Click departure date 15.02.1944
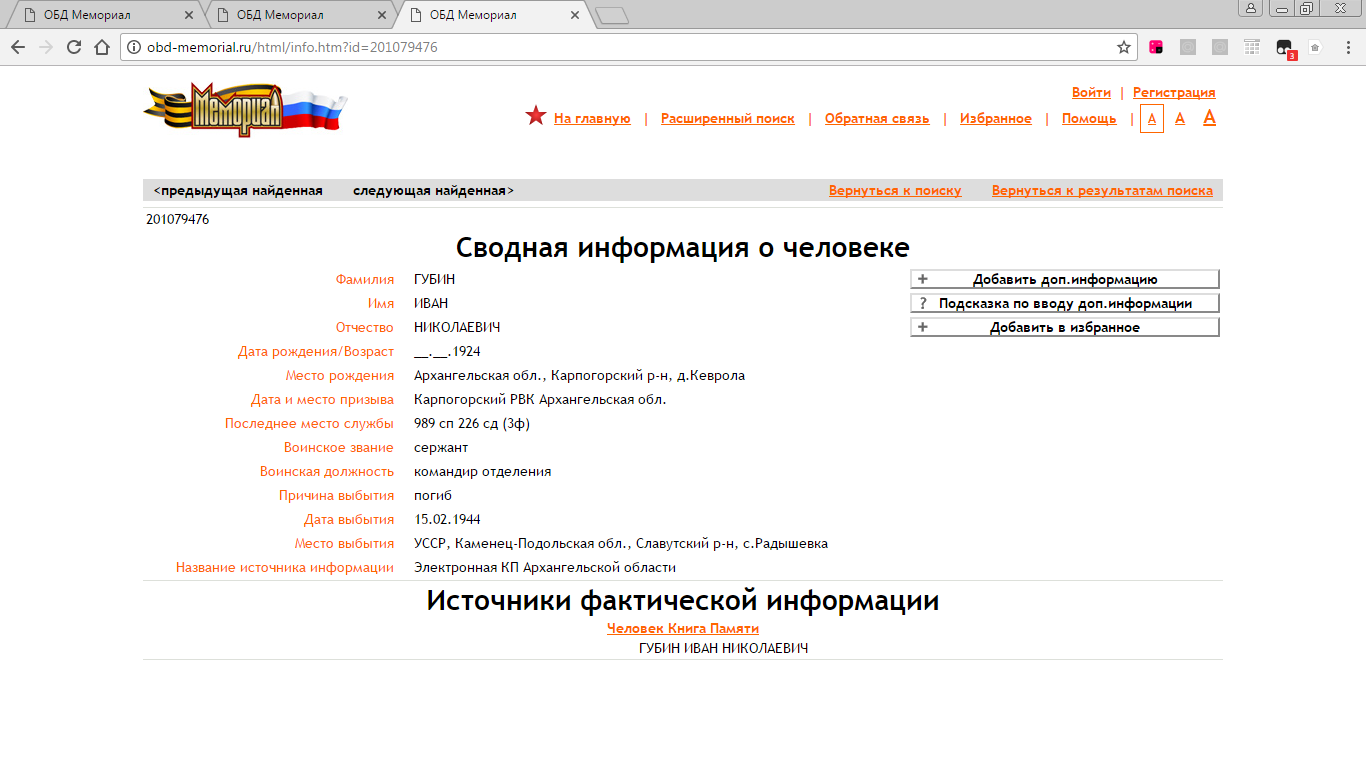This screenshot has width=1366, height=768. [447, 519]
